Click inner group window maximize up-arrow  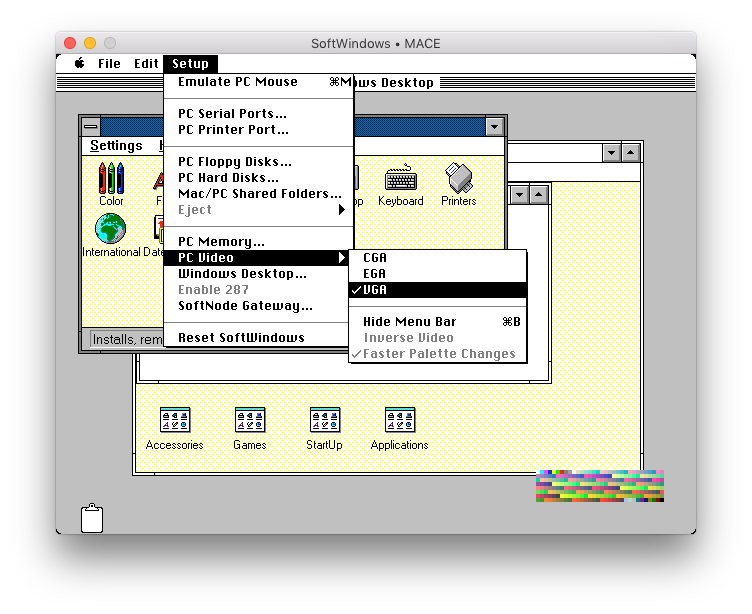[539, 195]
